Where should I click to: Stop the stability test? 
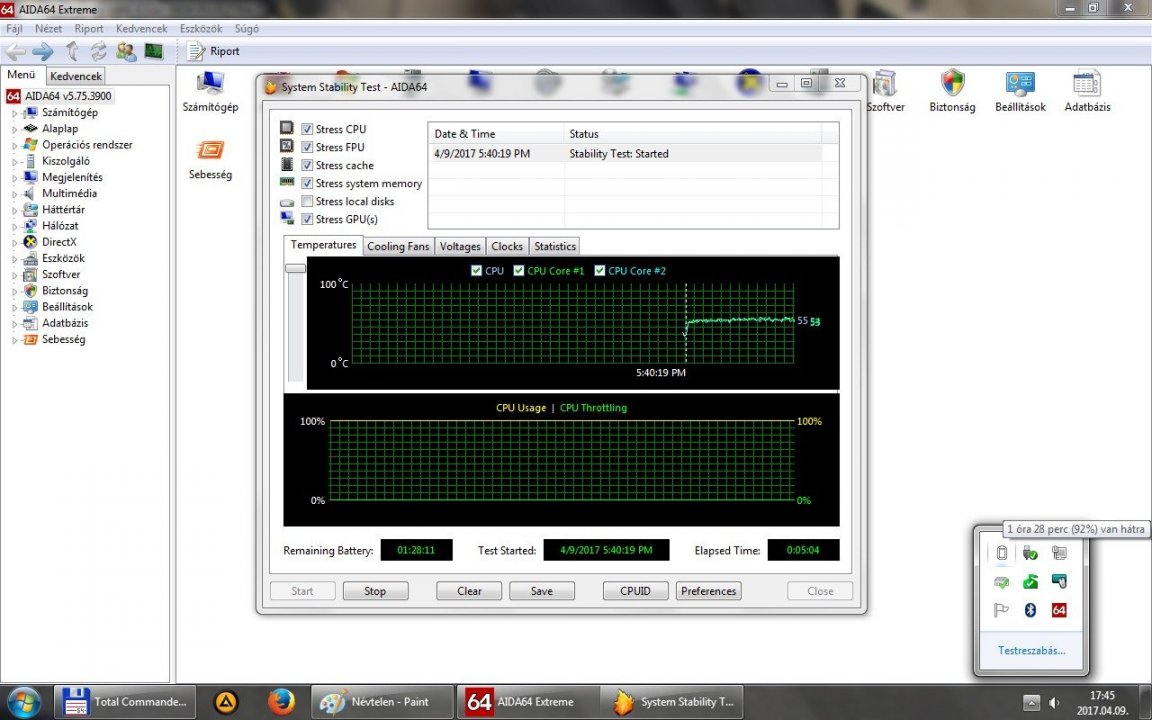[x=375, y=591]
